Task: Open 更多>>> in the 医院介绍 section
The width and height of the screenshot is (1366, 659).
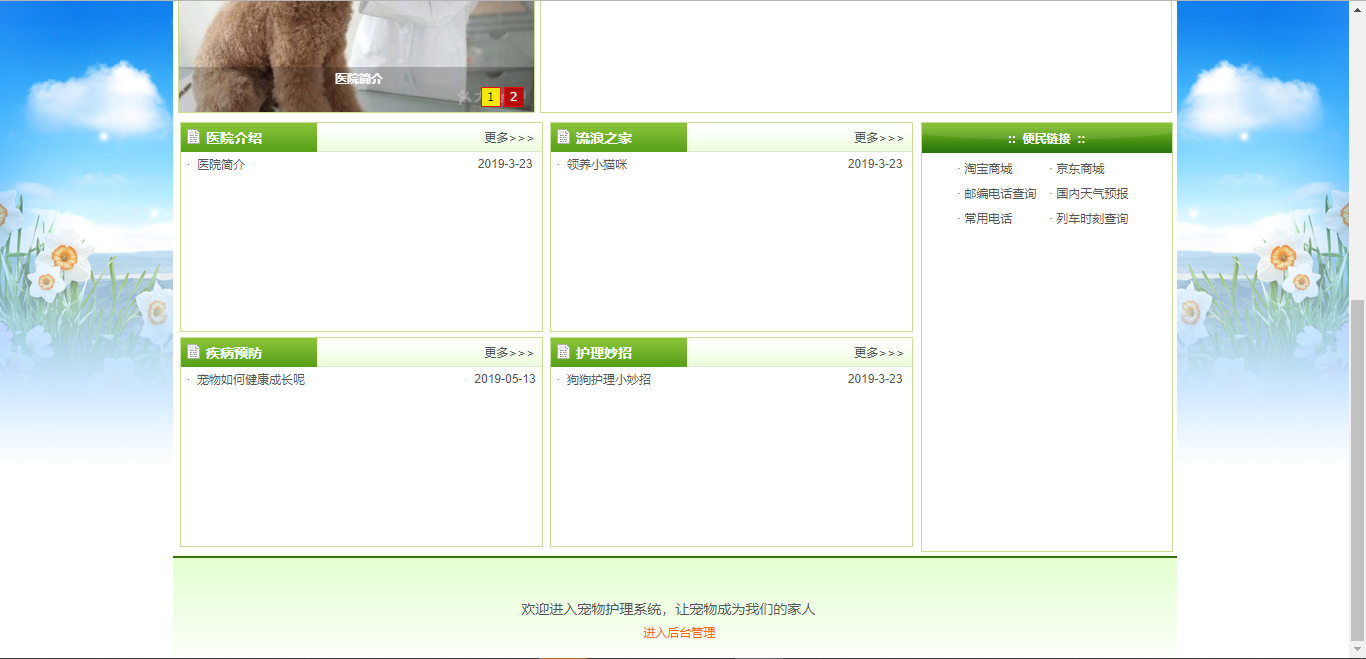Action: (x=509, y=138)
